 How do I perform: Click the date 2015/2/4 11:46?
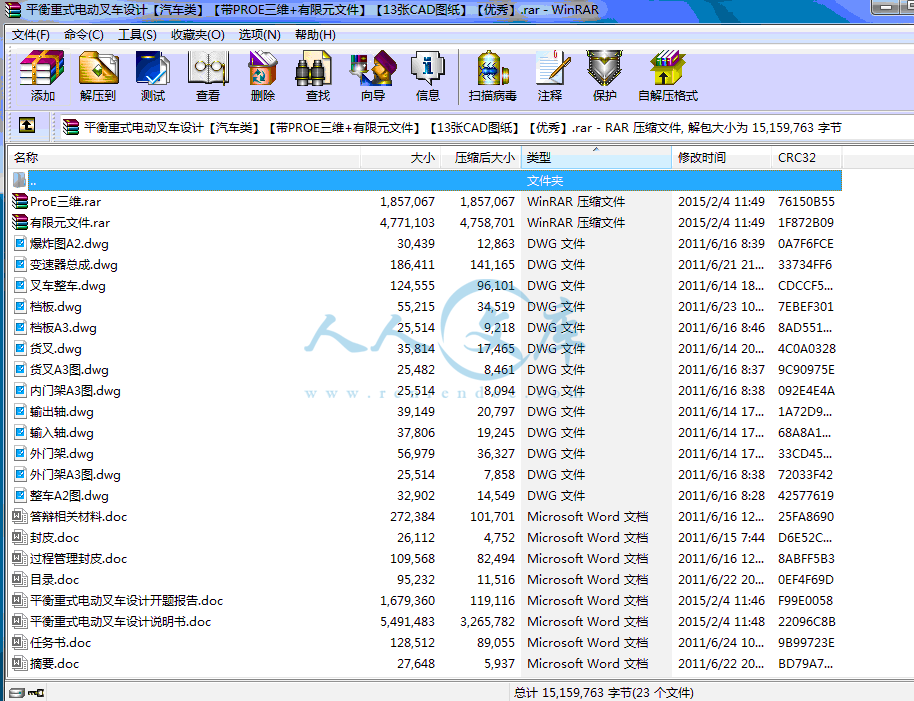click(x=721, y=600)
